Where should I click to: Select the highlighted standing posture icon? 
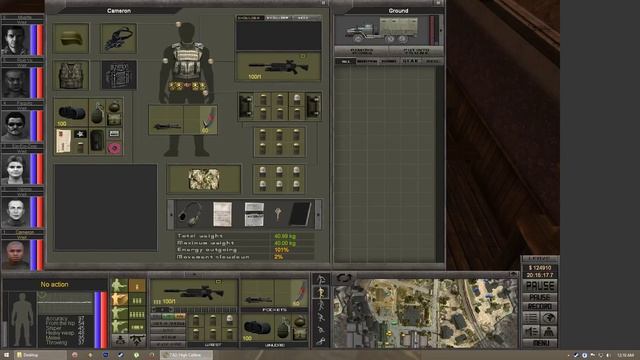321,292
